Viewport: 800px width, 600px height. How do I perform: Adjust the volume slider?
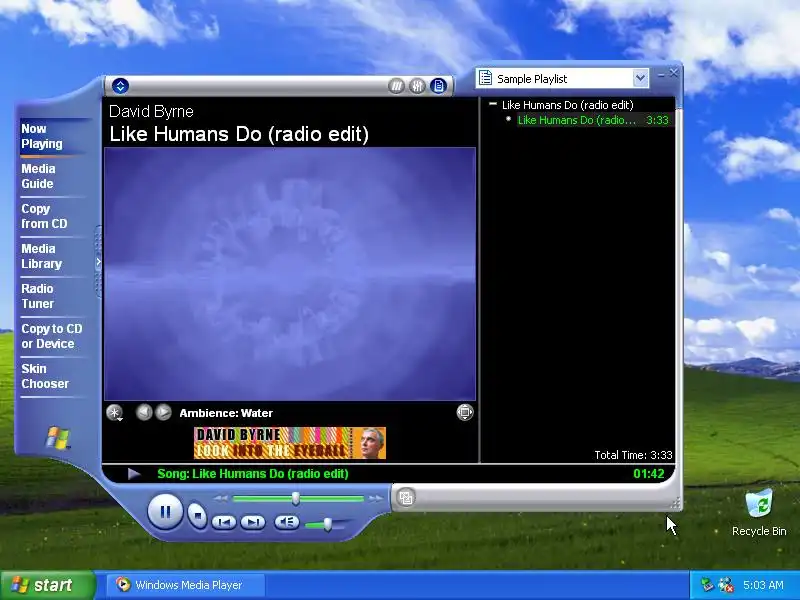328,524
